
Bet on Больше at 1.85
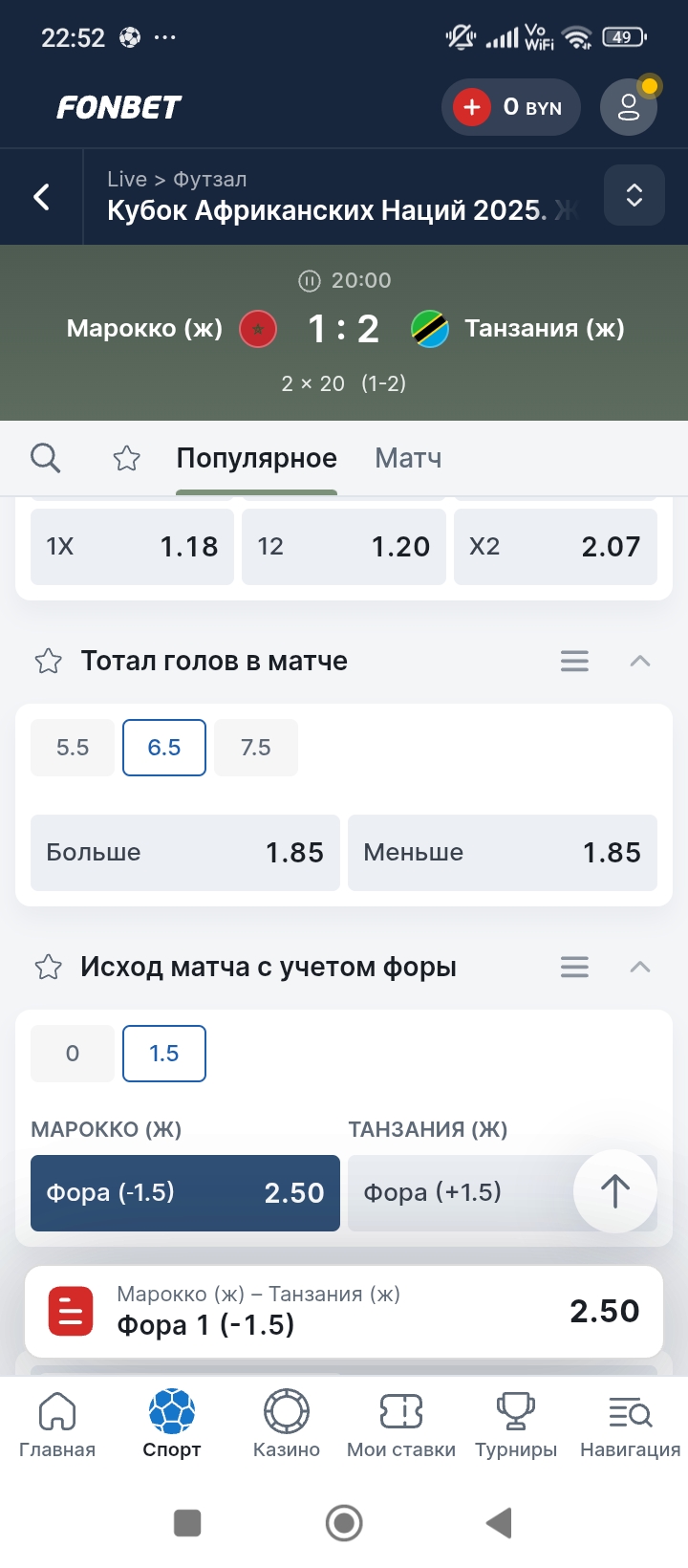[185, 852]
